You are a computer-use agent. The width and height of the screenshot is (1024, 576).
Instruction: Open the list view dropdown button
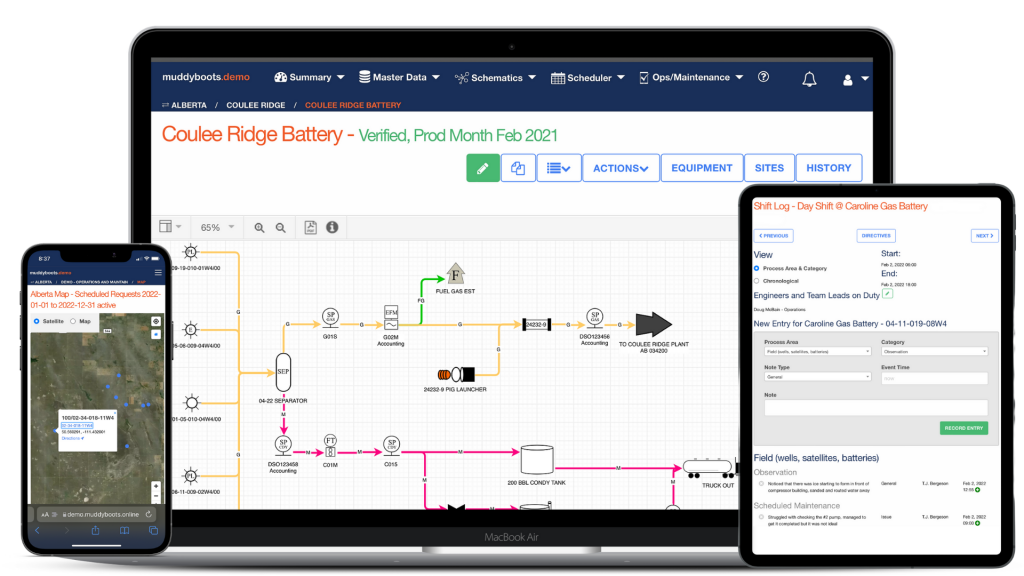(x=558, y=168)
